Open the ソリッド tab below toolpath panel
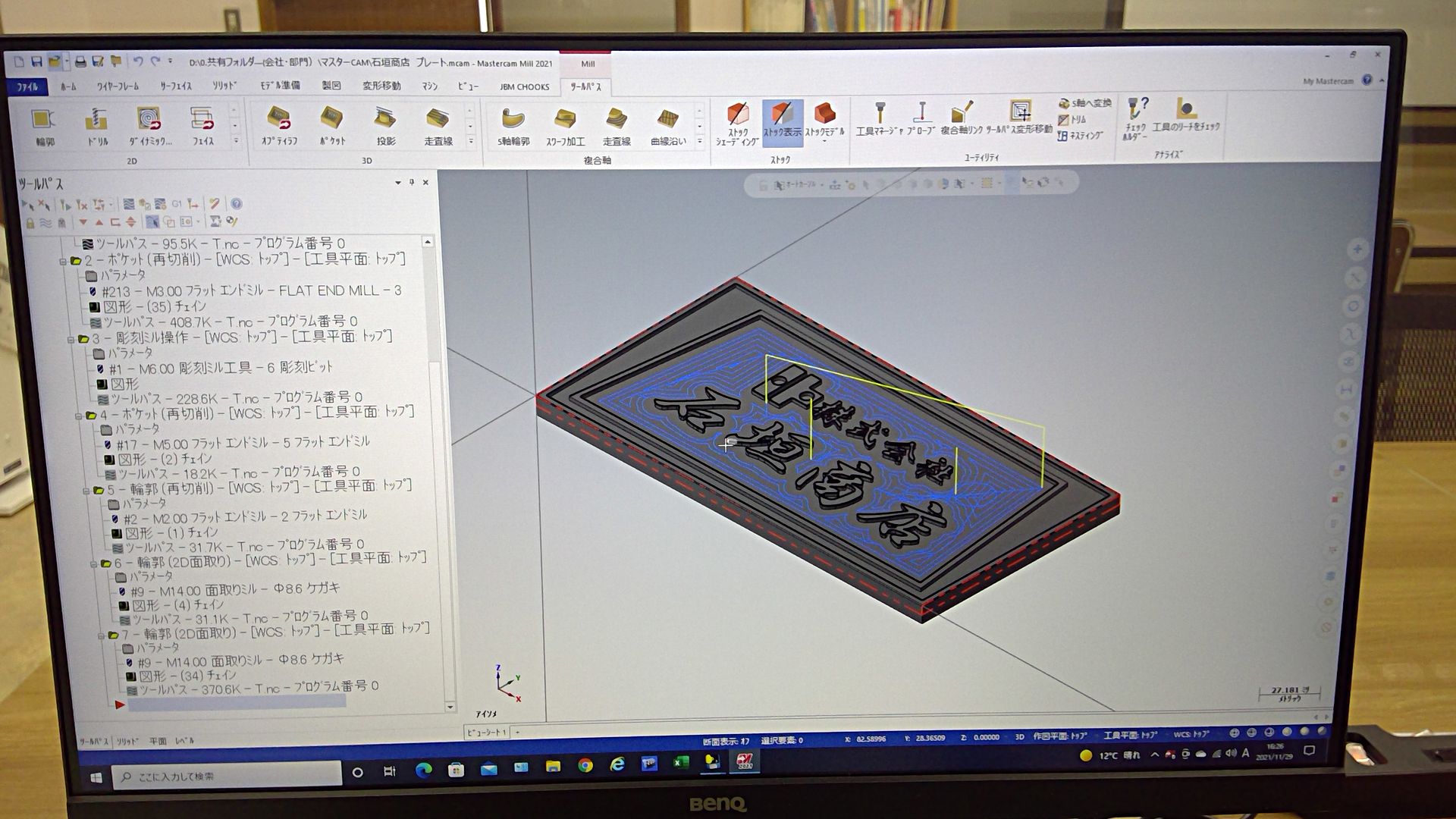 (x=127, y=741)
